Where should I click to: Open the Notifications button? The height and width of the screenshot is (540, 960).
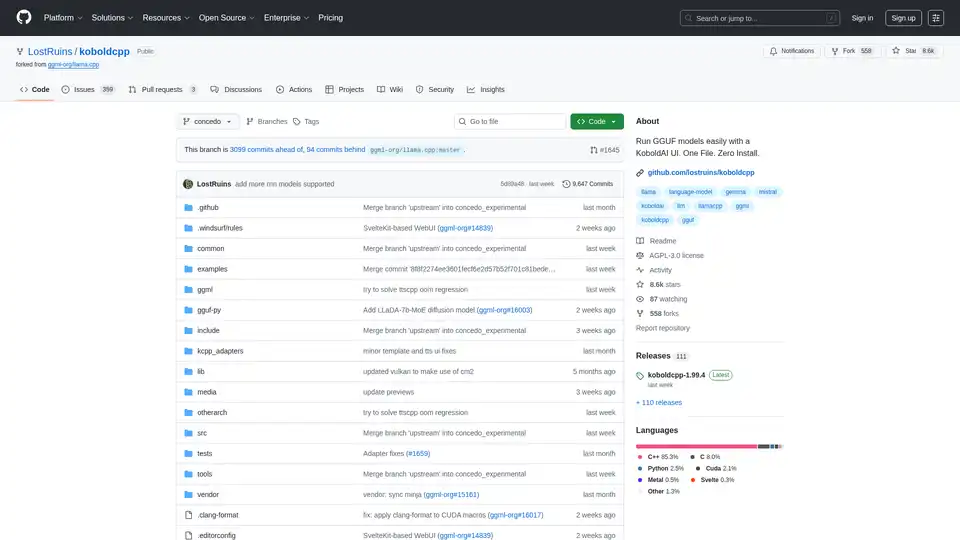791,51
